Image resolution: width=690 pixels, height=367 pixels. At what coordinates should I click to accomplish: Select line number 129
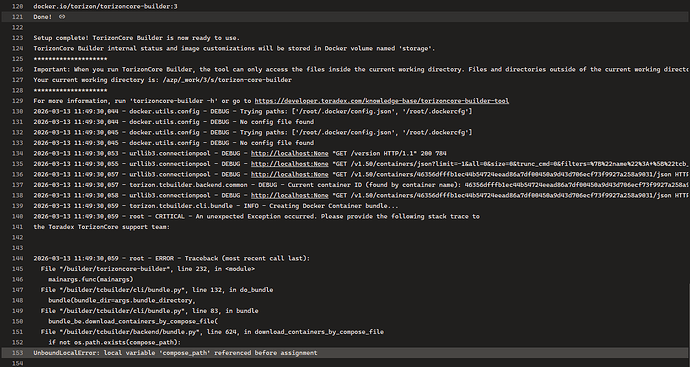18,101
